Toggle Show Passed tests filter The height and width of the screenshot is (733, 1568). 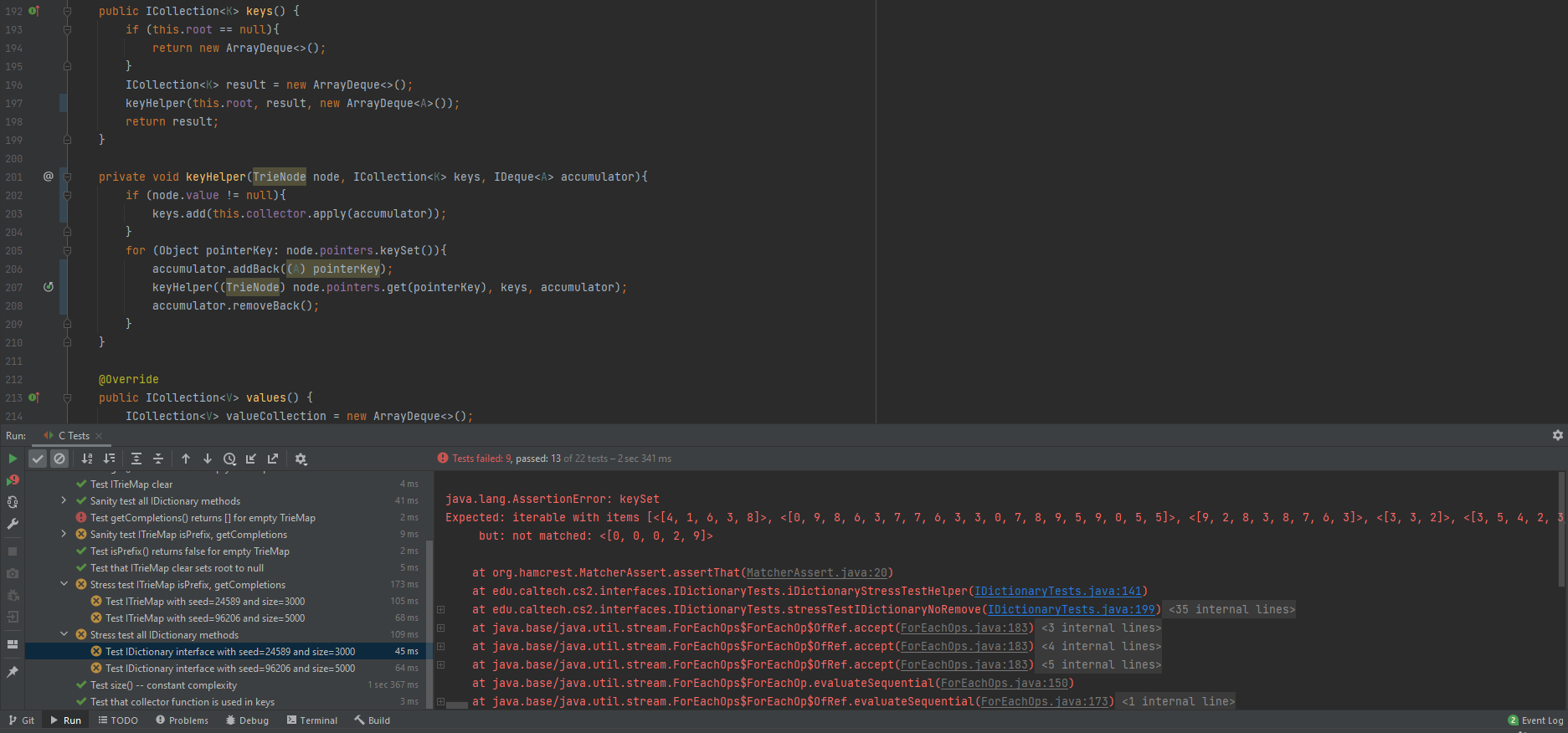[x=38, y=459]
